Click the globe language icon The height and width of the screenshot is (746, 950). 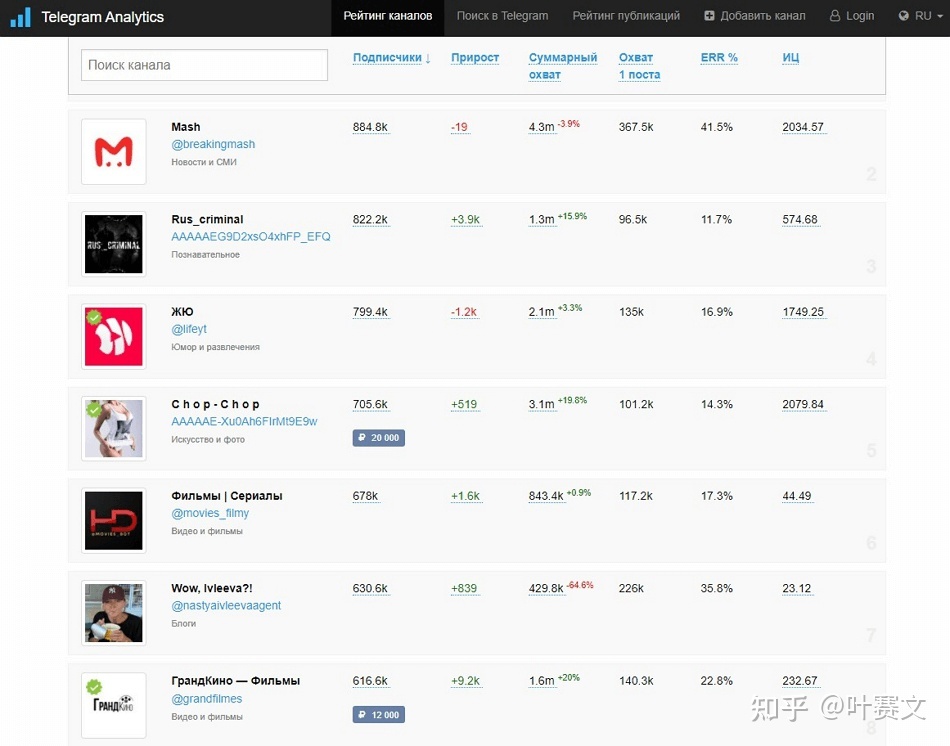(x=903, y=16)
